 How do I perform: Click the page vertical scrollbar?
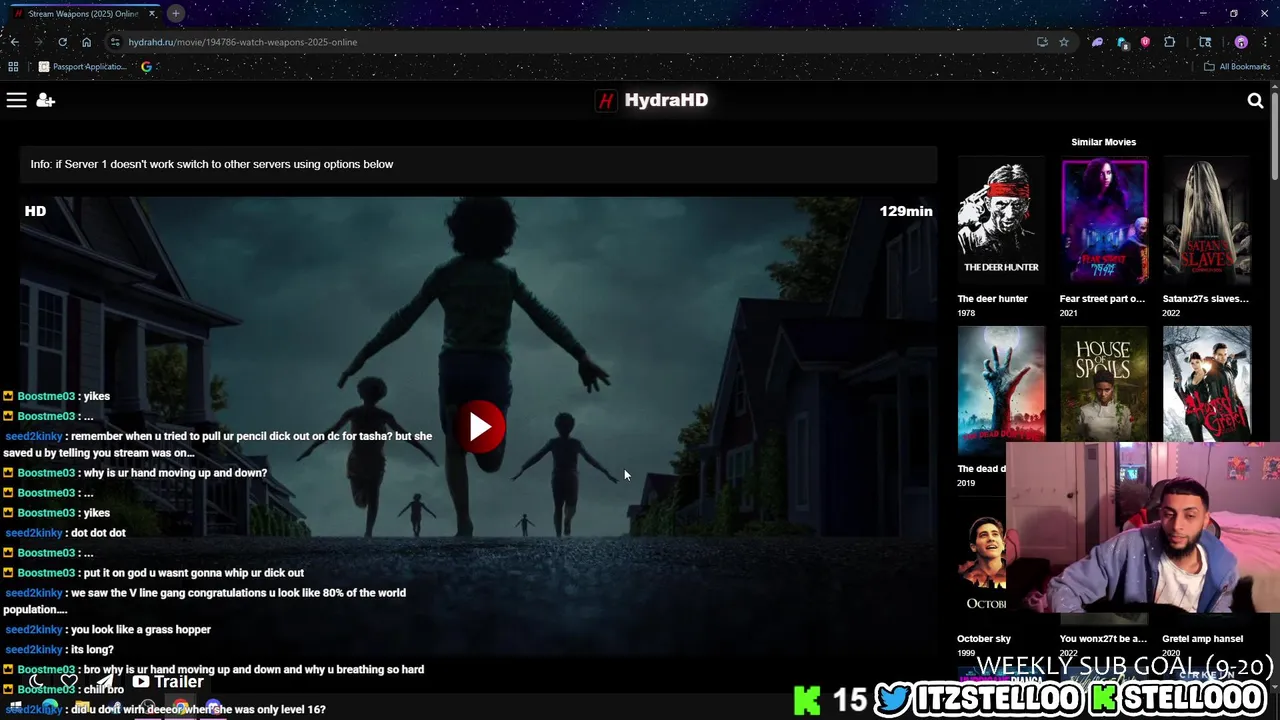coord(1274,135)
